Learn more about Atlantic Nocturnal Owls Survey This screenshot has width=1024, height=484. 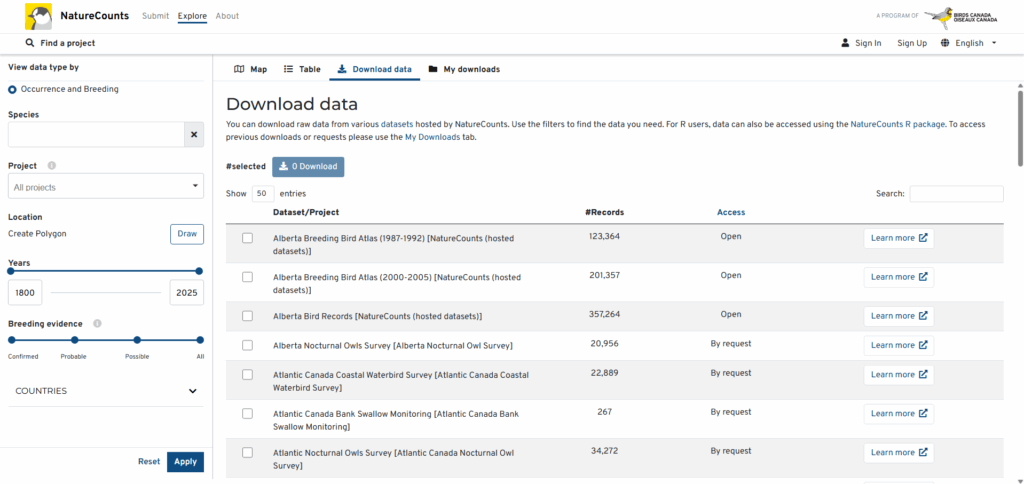pos(899,453)
